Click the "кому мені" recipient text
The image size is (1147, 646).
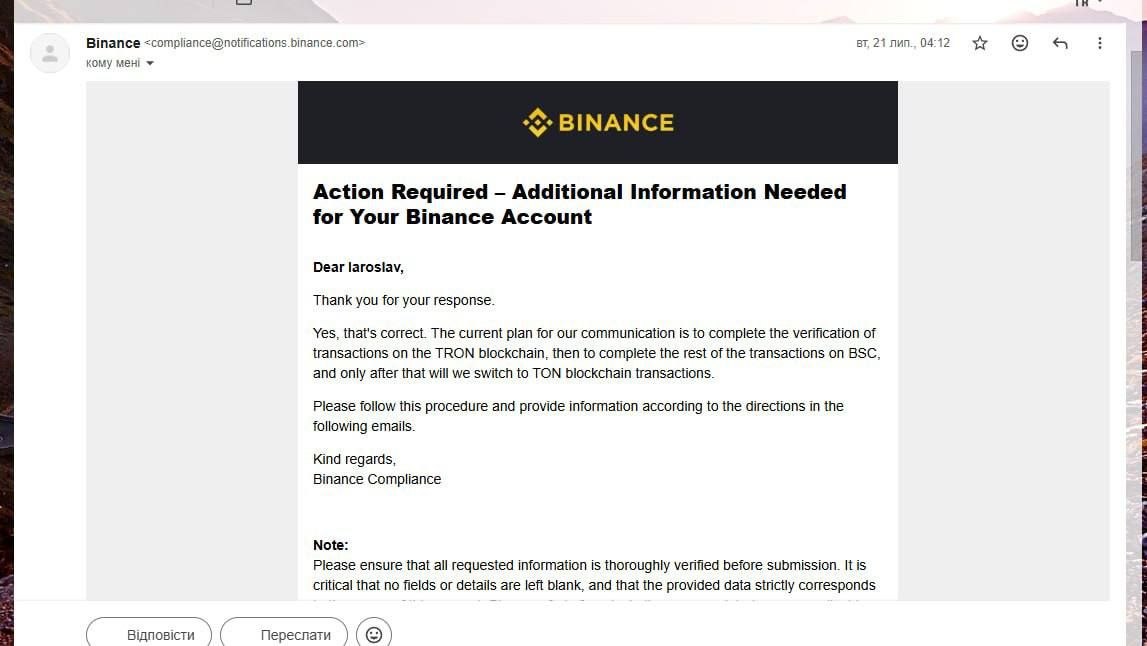pyautogui.click(x=113, y=63)
